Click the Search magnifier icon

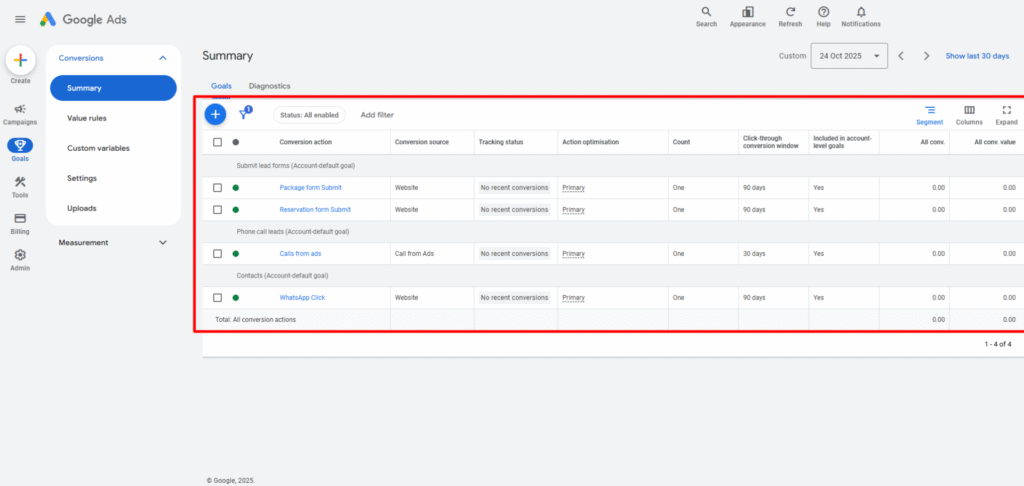coord(706,12)
